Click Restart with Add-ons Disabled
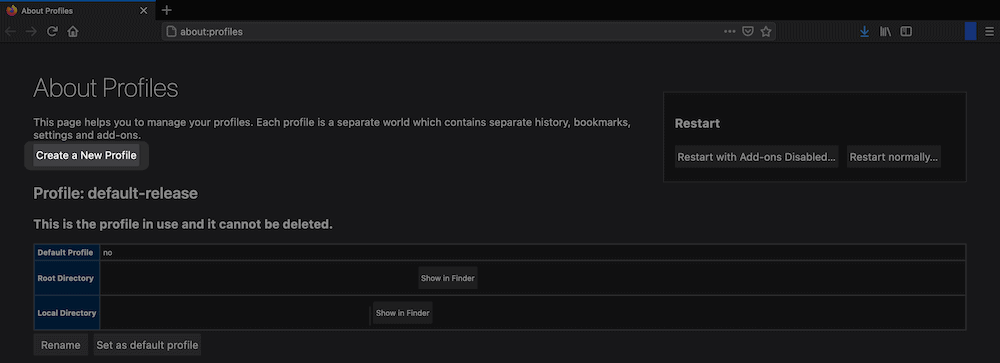Screen dimensions: 1000x363 pyautogui.click(x=756, y=157)
